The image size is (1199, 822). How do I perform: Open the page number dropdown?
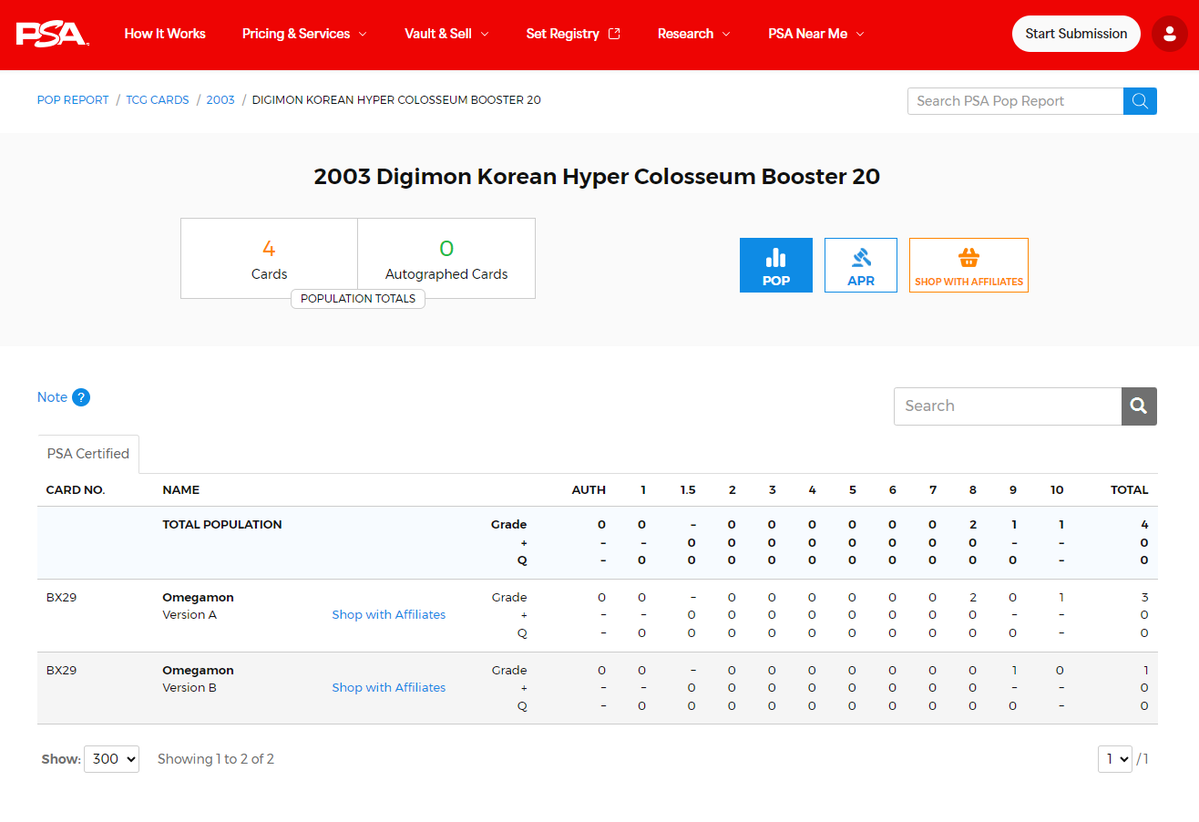[x=1115, y=759]
